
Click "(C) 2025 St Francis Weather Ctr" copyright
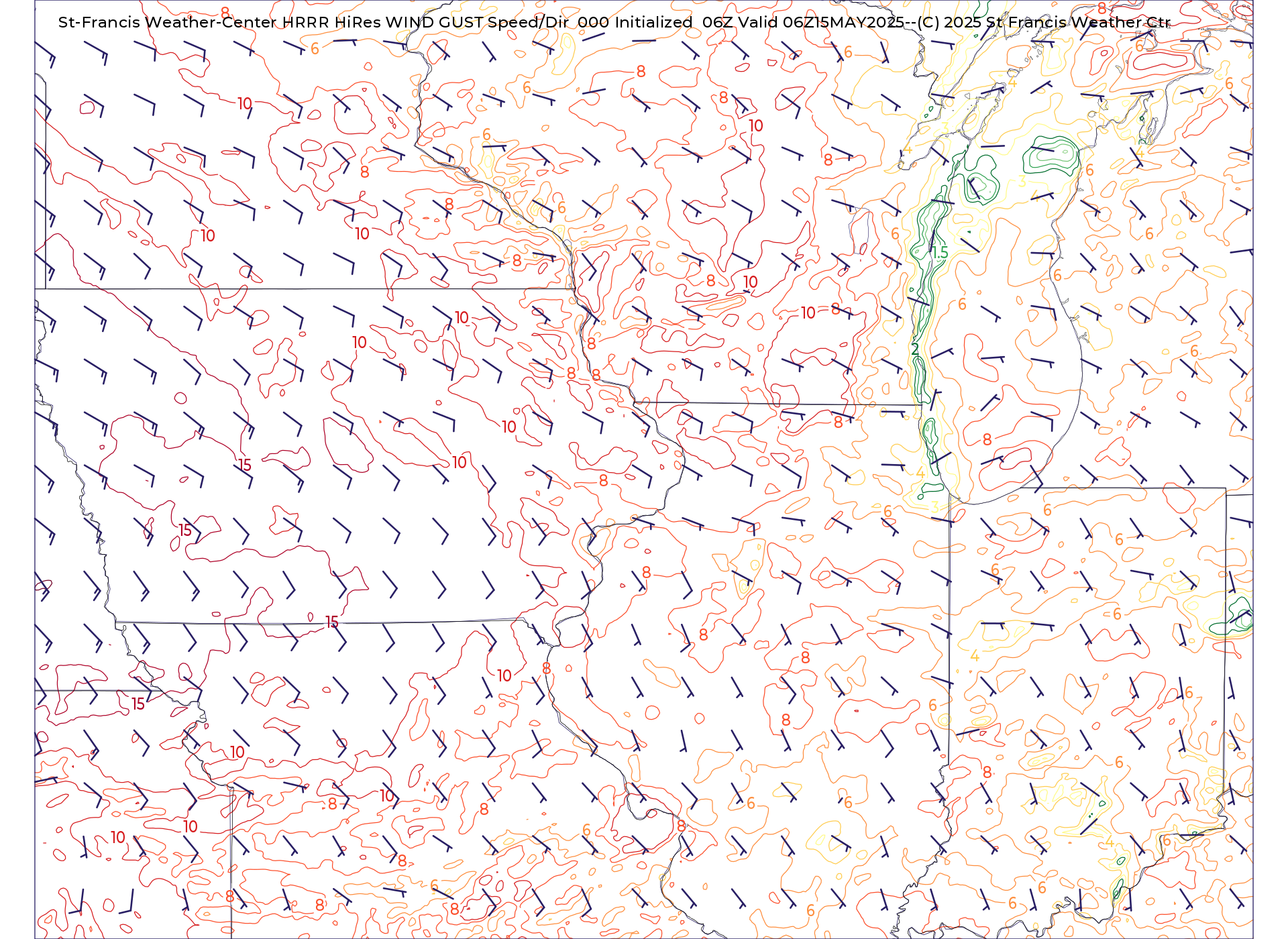[1044, 22]
